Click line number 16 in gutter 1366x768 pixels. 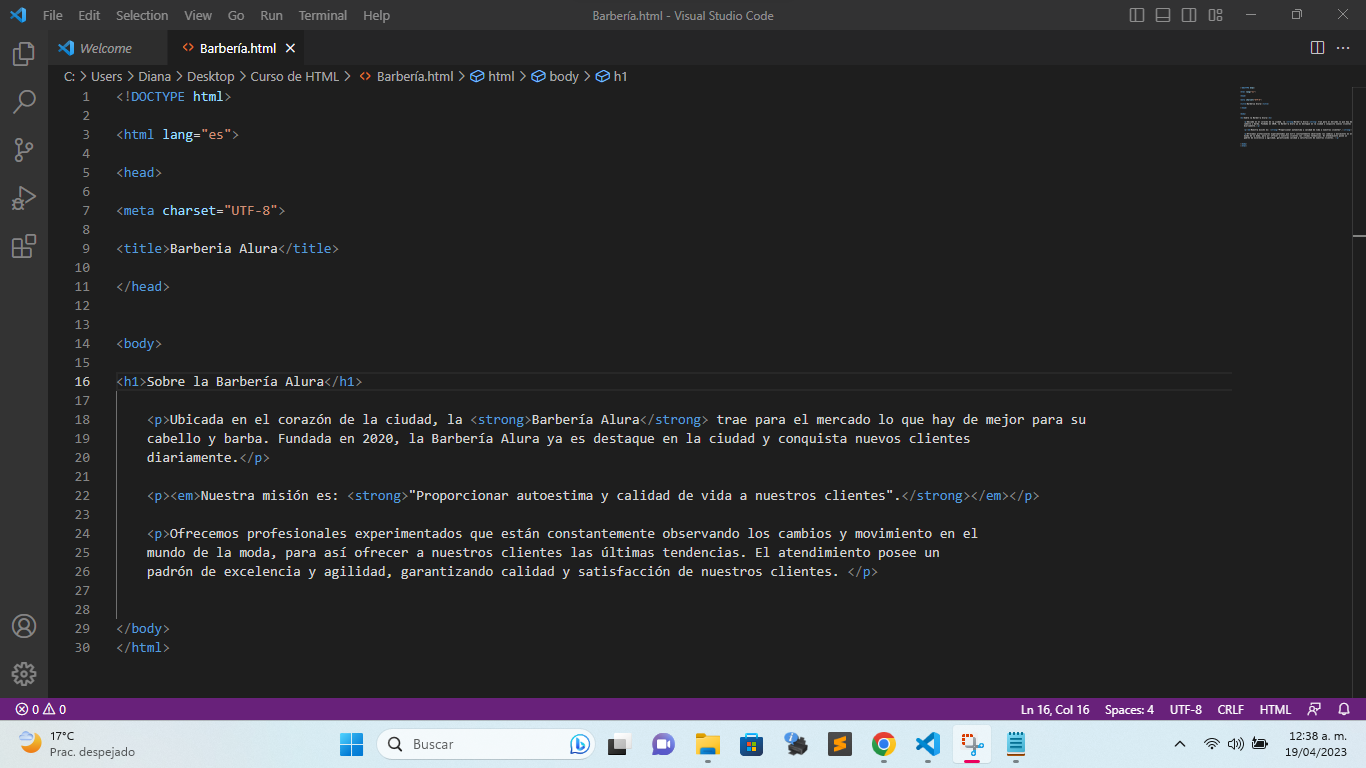(82, 381)
